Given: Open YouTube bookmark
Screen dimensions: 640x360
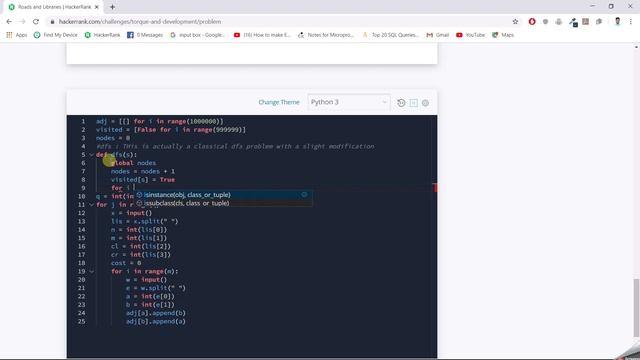Looking at the screenshot, I should click(x=471, y=35).
